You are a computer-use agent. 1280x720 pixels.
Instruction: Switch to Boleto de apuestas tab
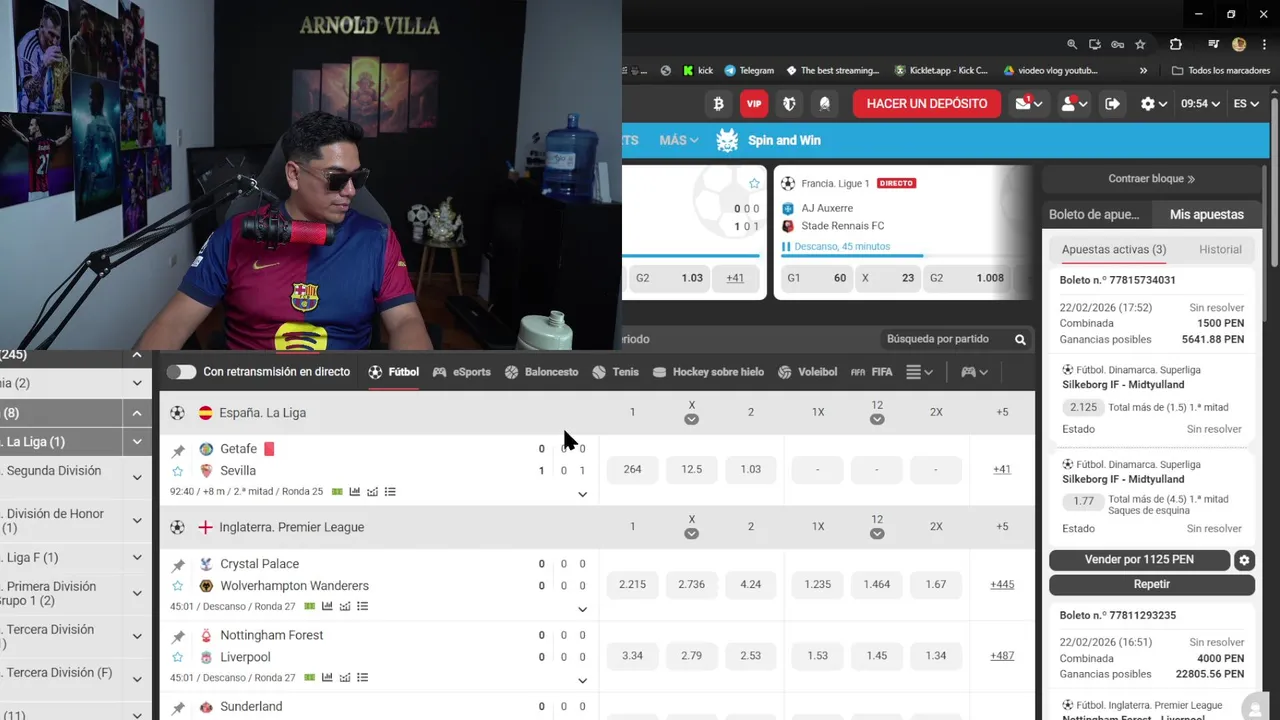(1093, 215)
